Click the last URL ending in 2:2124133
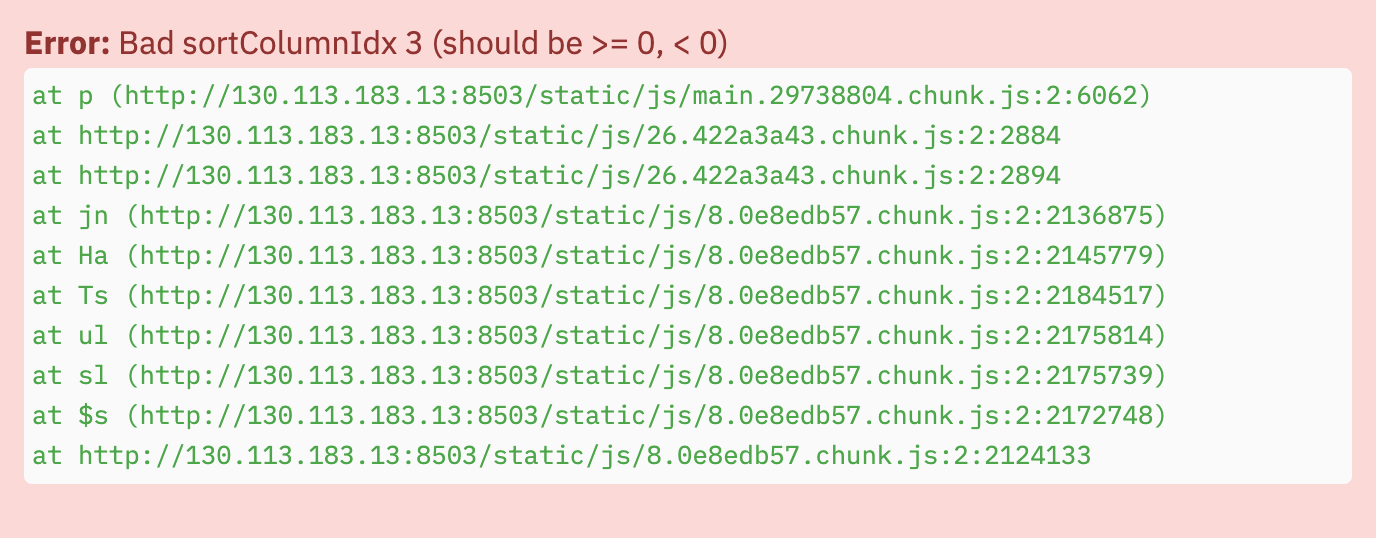Viewport: 1376px width, 538px height. point(584,457)
